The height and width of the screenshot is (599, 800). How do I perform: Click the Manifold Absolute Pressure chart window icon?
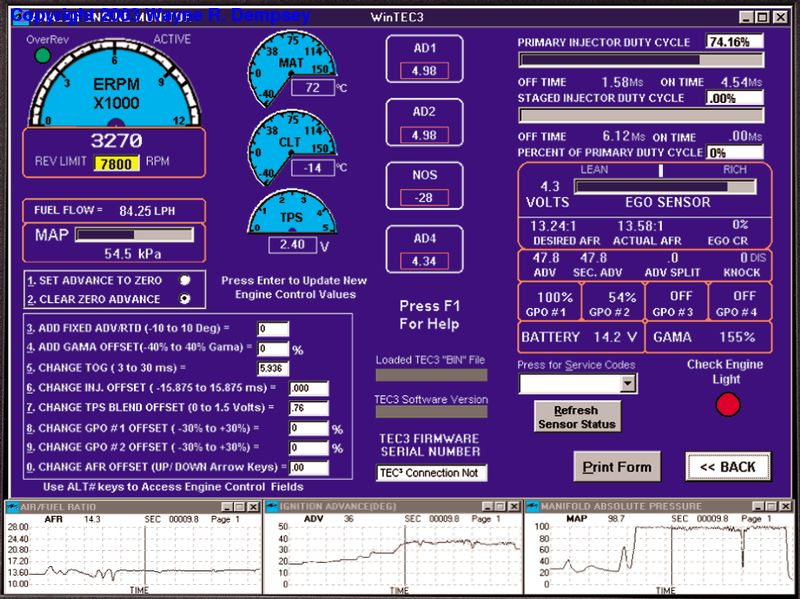click(530, 506)
